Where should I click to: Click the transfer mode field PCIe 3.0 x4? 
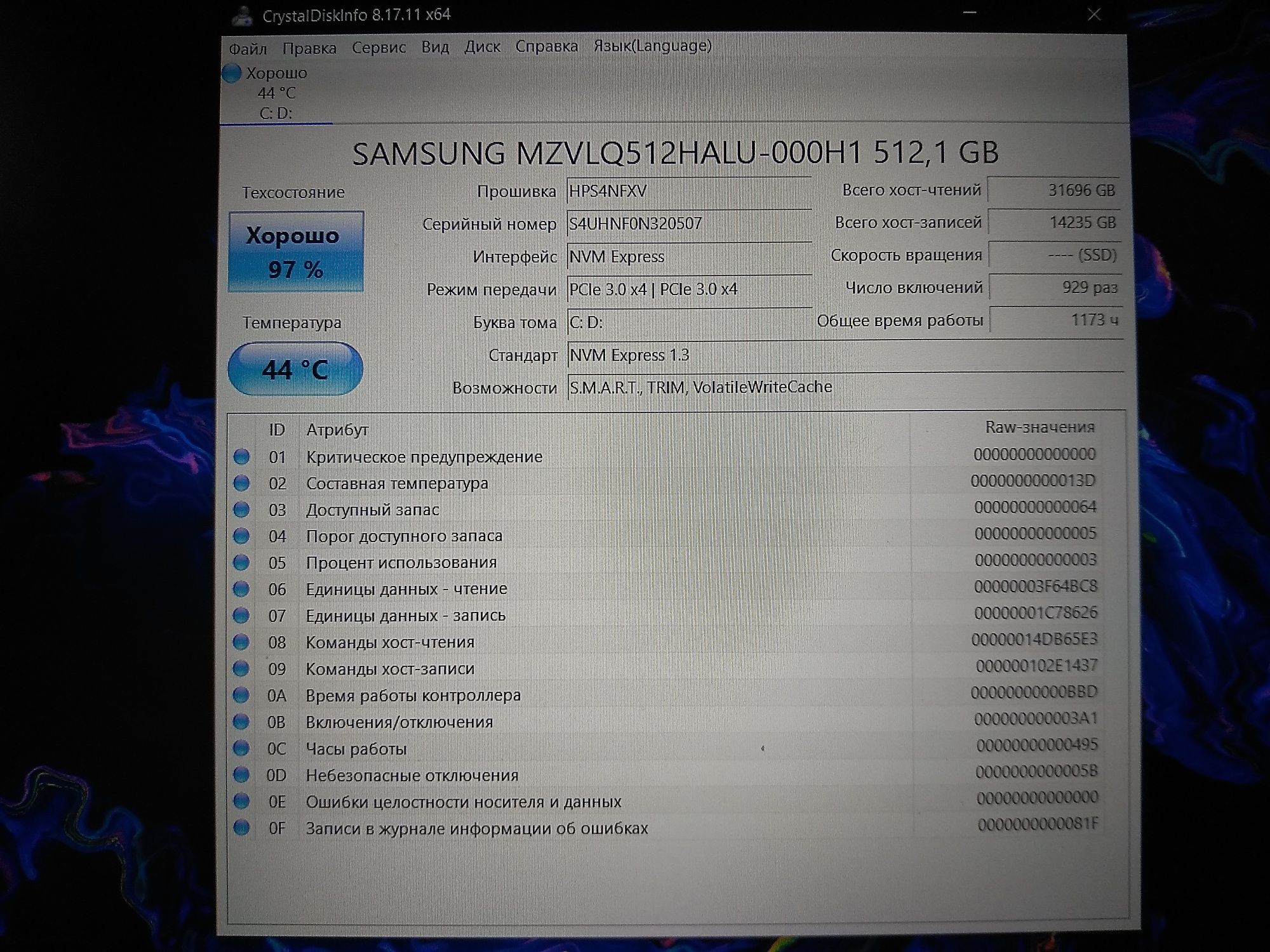point(689,290)
